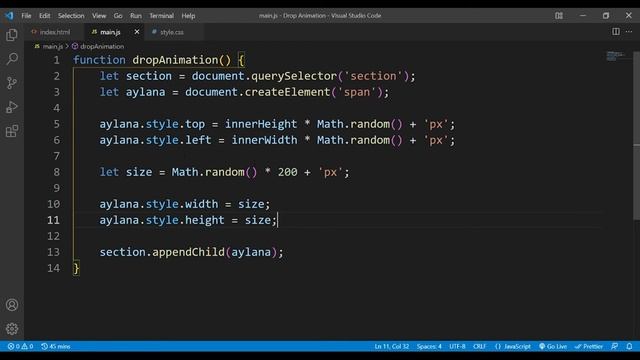The image size is (640, 360).
Task: Open the Selection menu
Action: click(71, 16)
